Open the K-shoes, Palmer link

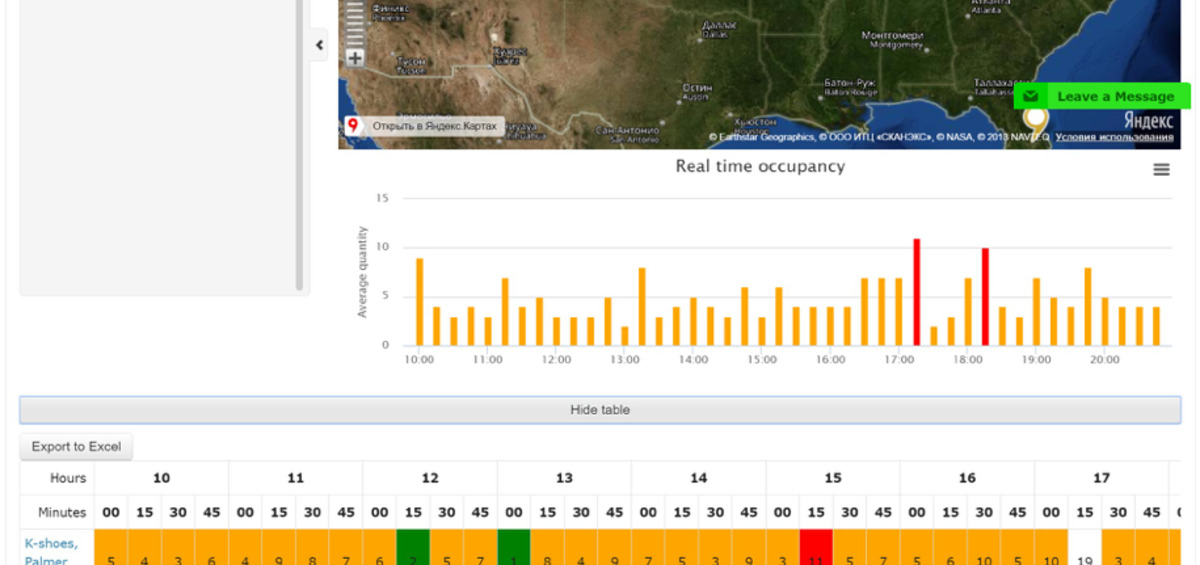(x=51, y=551)
